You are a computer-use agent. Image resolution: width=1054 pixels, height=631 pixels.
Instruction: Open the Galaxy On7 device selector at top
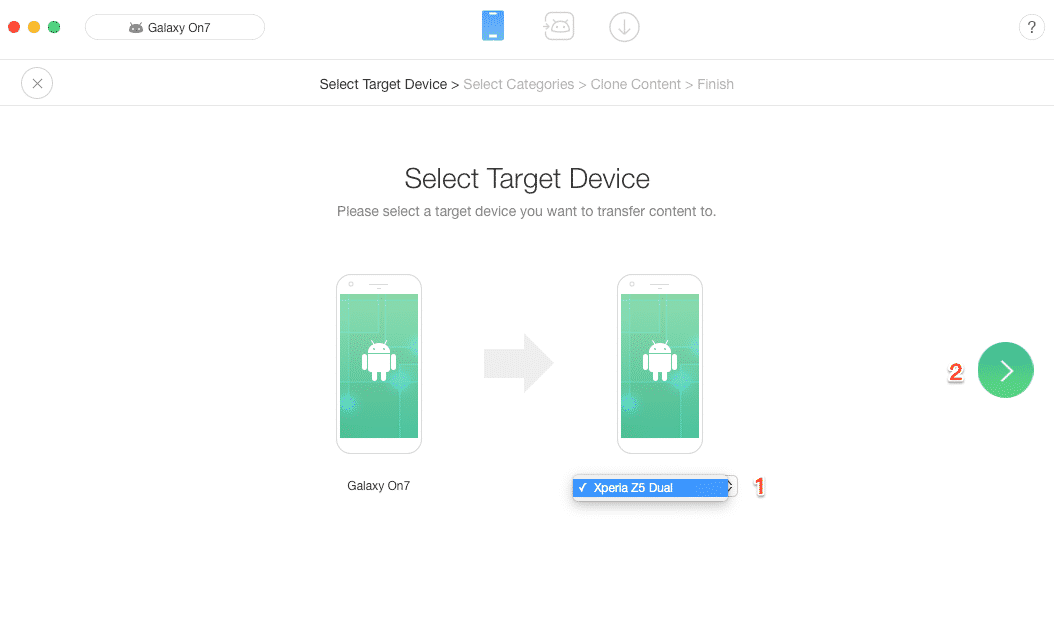[x=175, y=28]
